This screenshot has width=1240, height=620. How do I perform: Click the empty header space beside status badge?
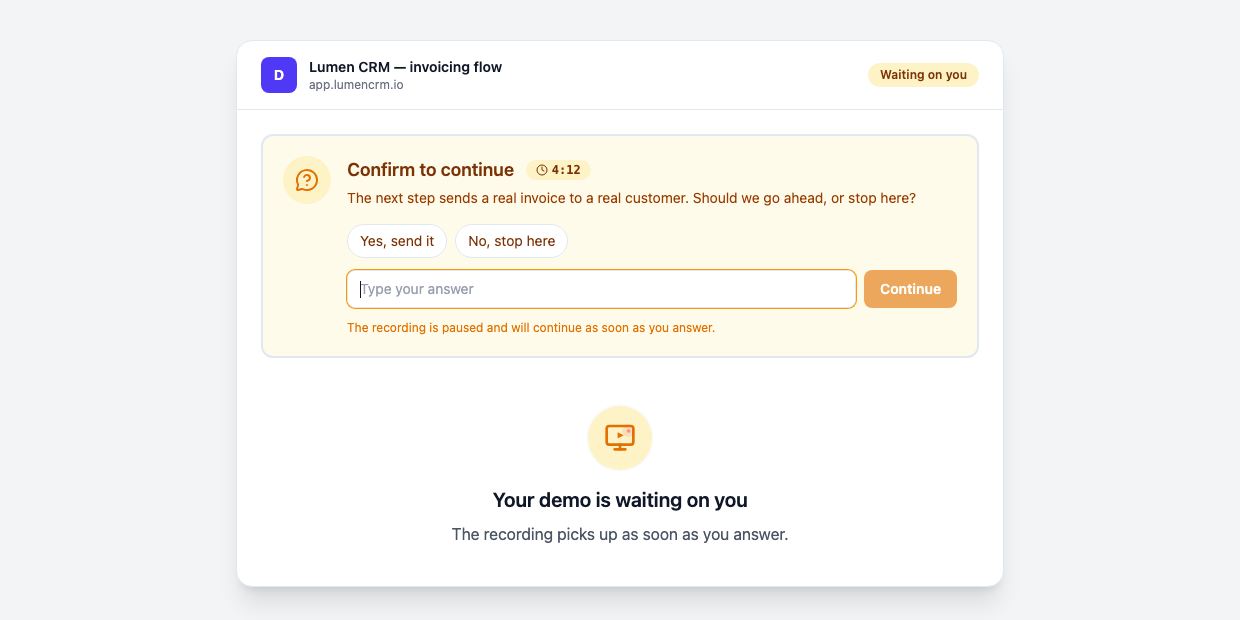point(685,75)
